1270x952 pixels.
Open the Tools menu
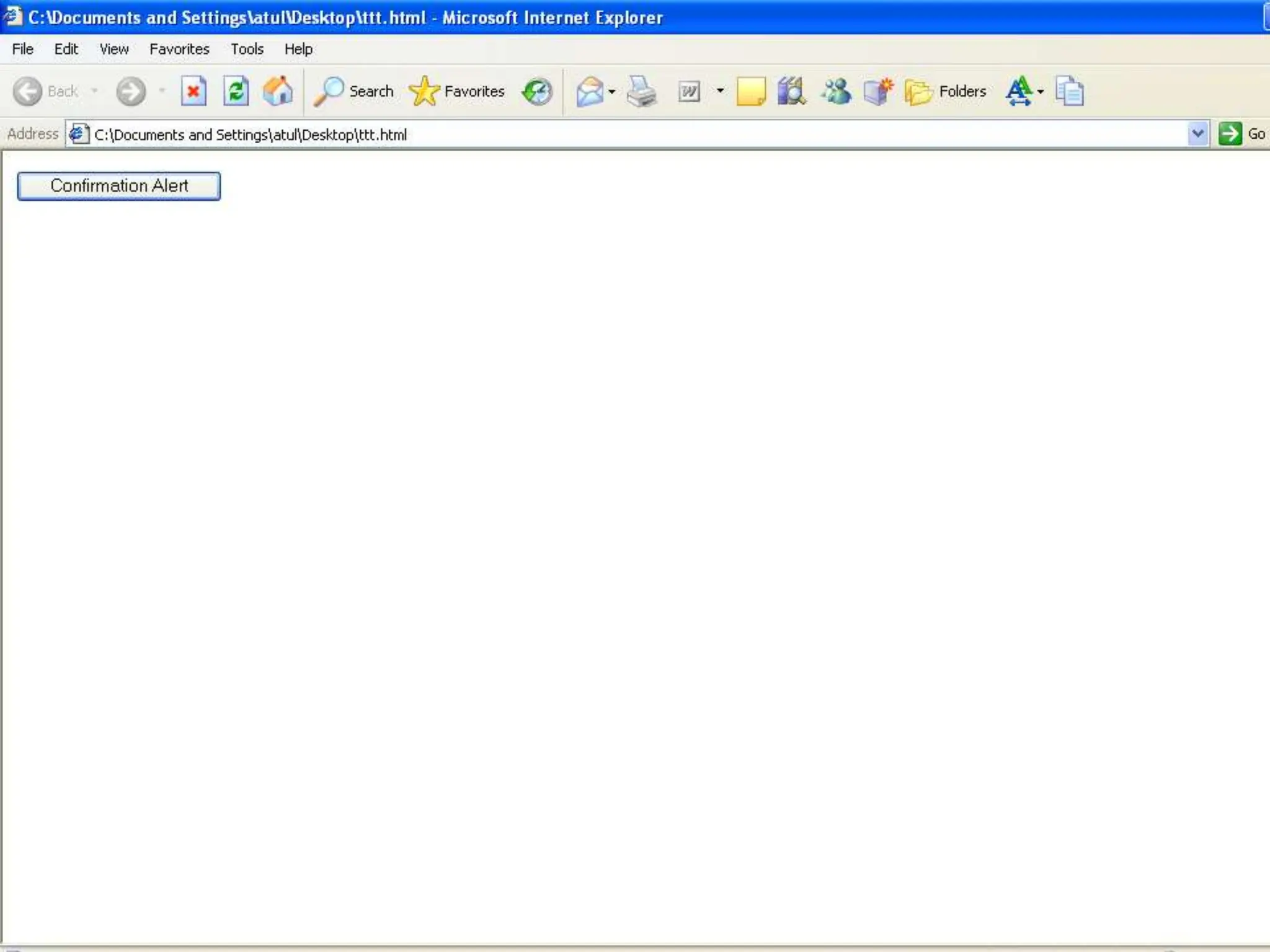coord(247,49)
